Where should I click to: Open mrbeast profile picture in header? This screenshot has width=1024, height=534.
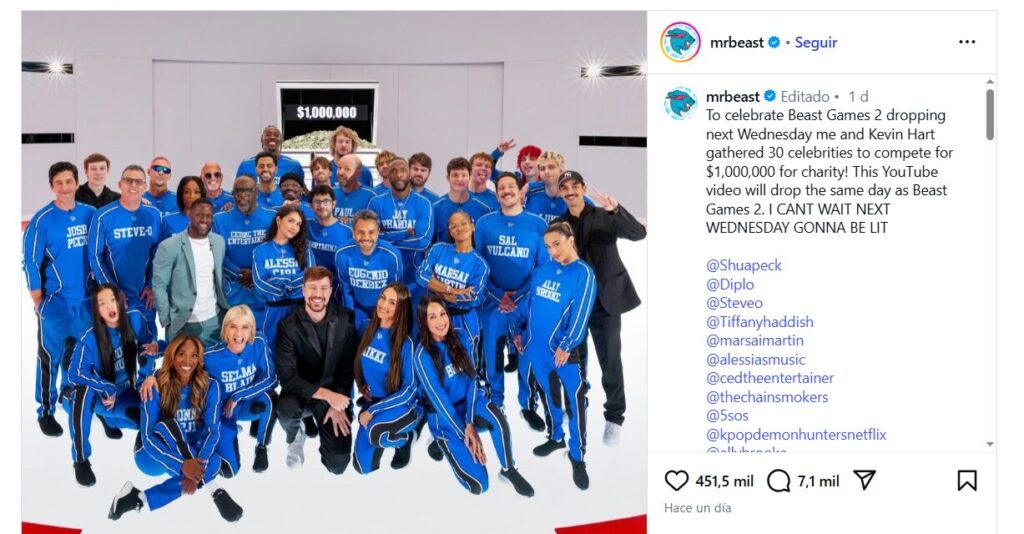click(x=680, y=42)
